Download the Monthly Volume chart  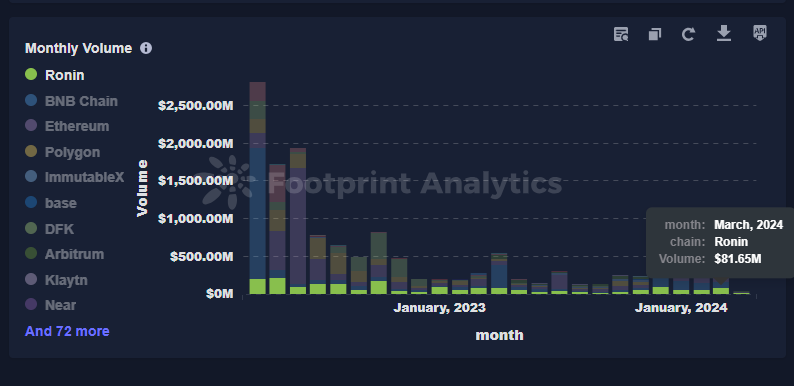click(x=724, y=33)
